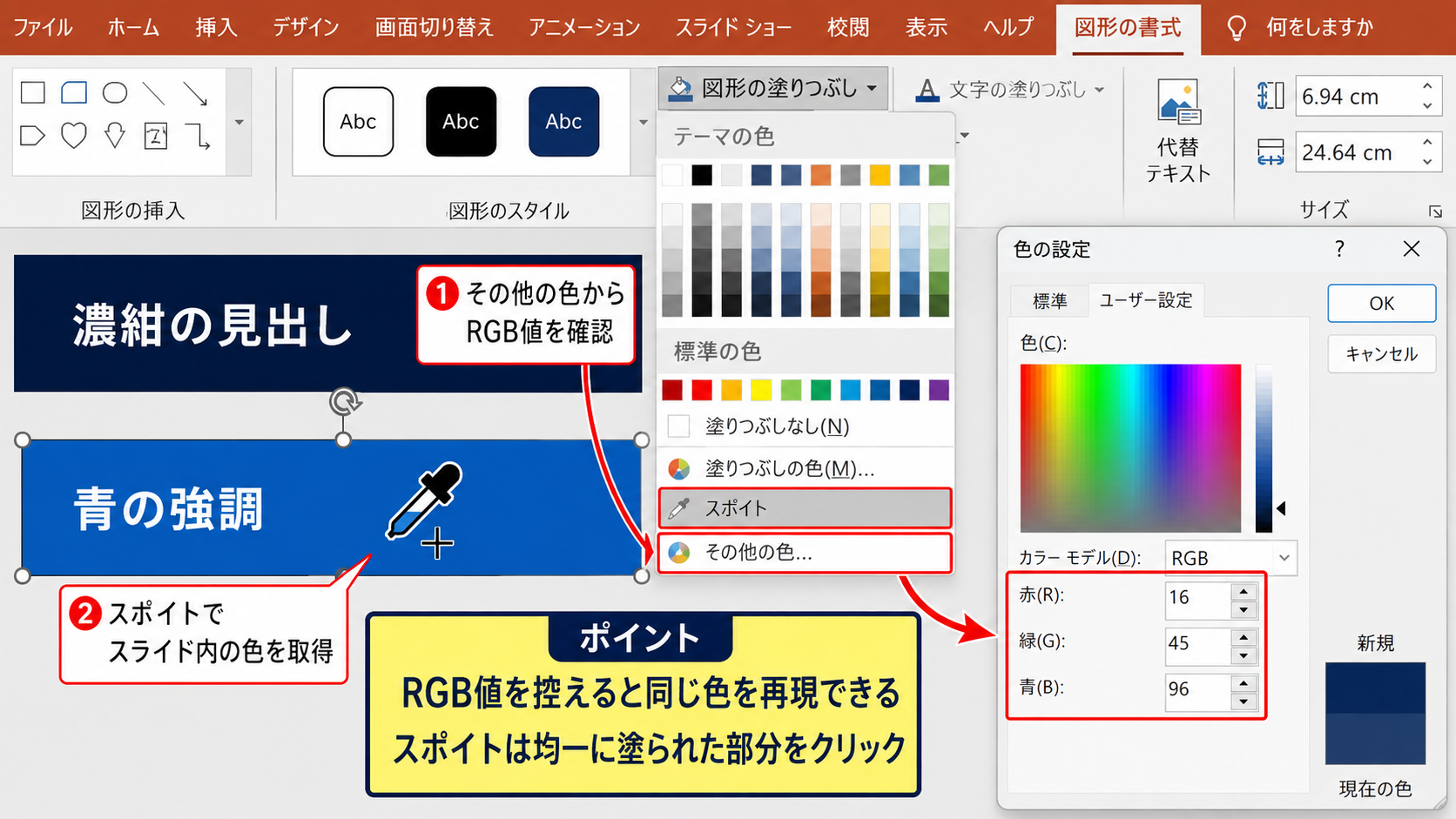This screenshot has height=819, width=1456.
Task: Pick the yellow standard color swatch
Action: (761, 389)
